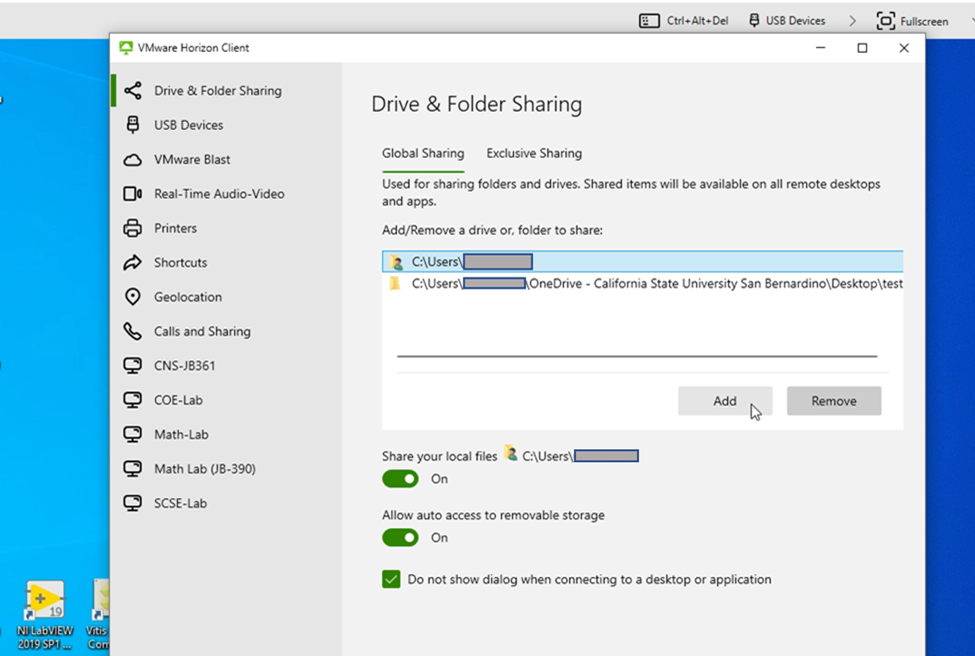The image size is (975, 656).
Task: Turn off Share your local files toggle
Action: [x=400, y=479]
